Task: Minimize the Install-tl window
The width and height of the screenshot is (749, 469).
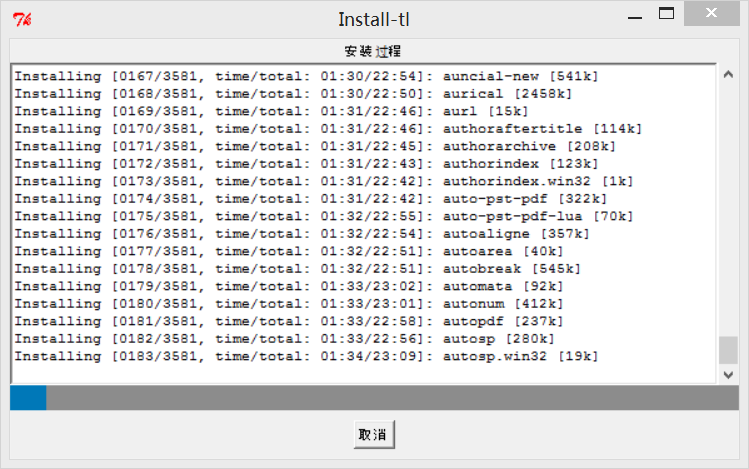Action: click(x=635, y=14)
